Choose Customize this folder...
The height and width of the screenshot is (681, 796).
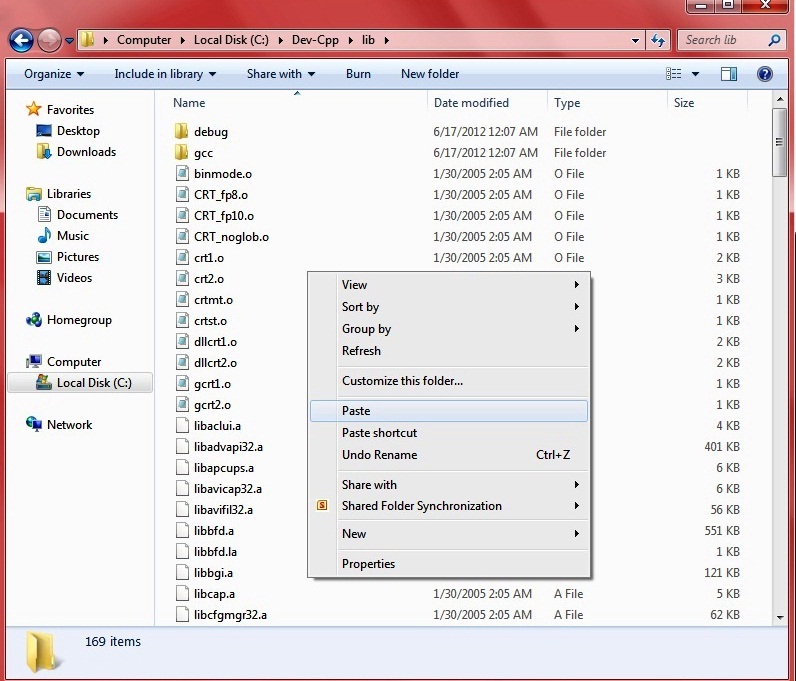(x=449, y=381)
